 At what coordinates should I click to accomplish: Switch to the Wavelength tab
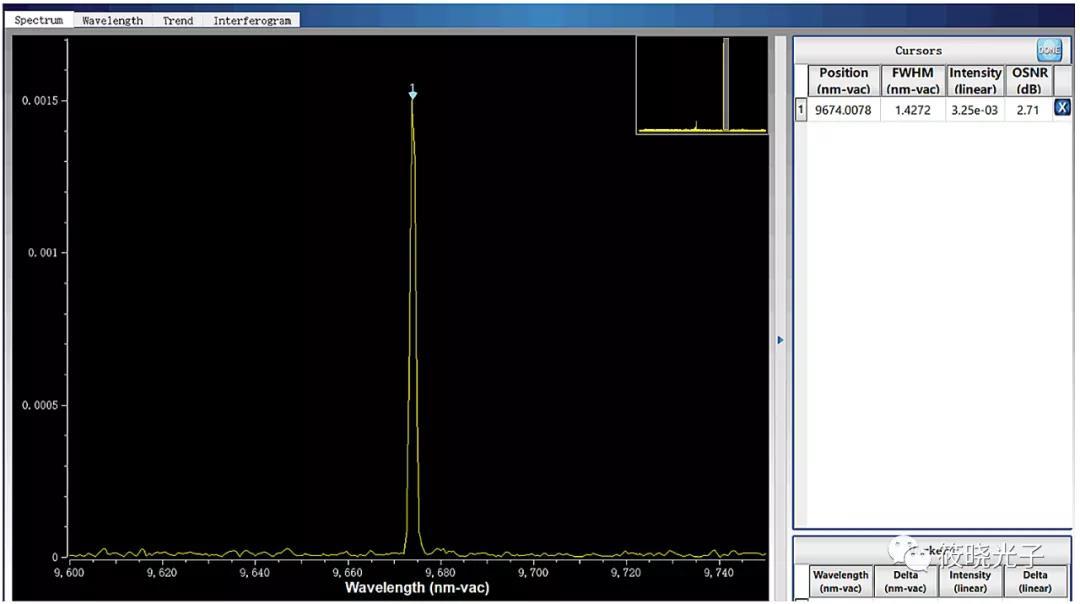[112, 20]
